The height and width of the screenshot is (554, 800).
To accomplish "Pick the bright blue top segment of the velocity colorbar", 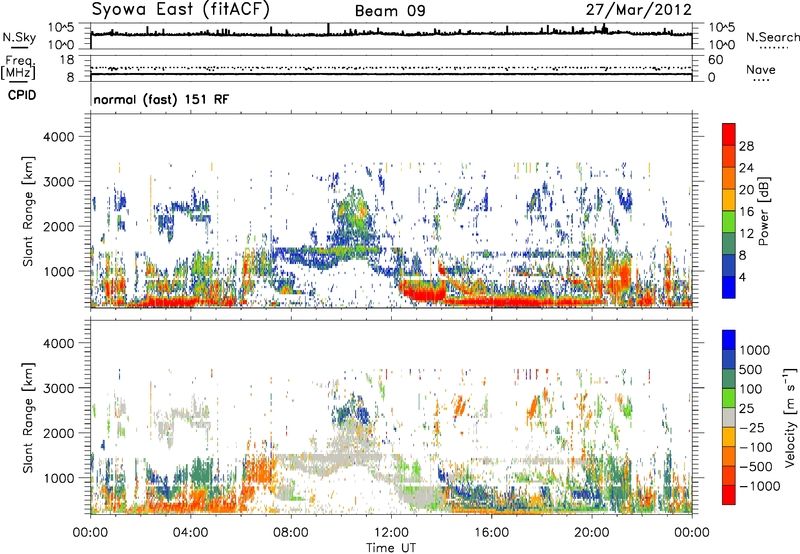I will [729, 340].
